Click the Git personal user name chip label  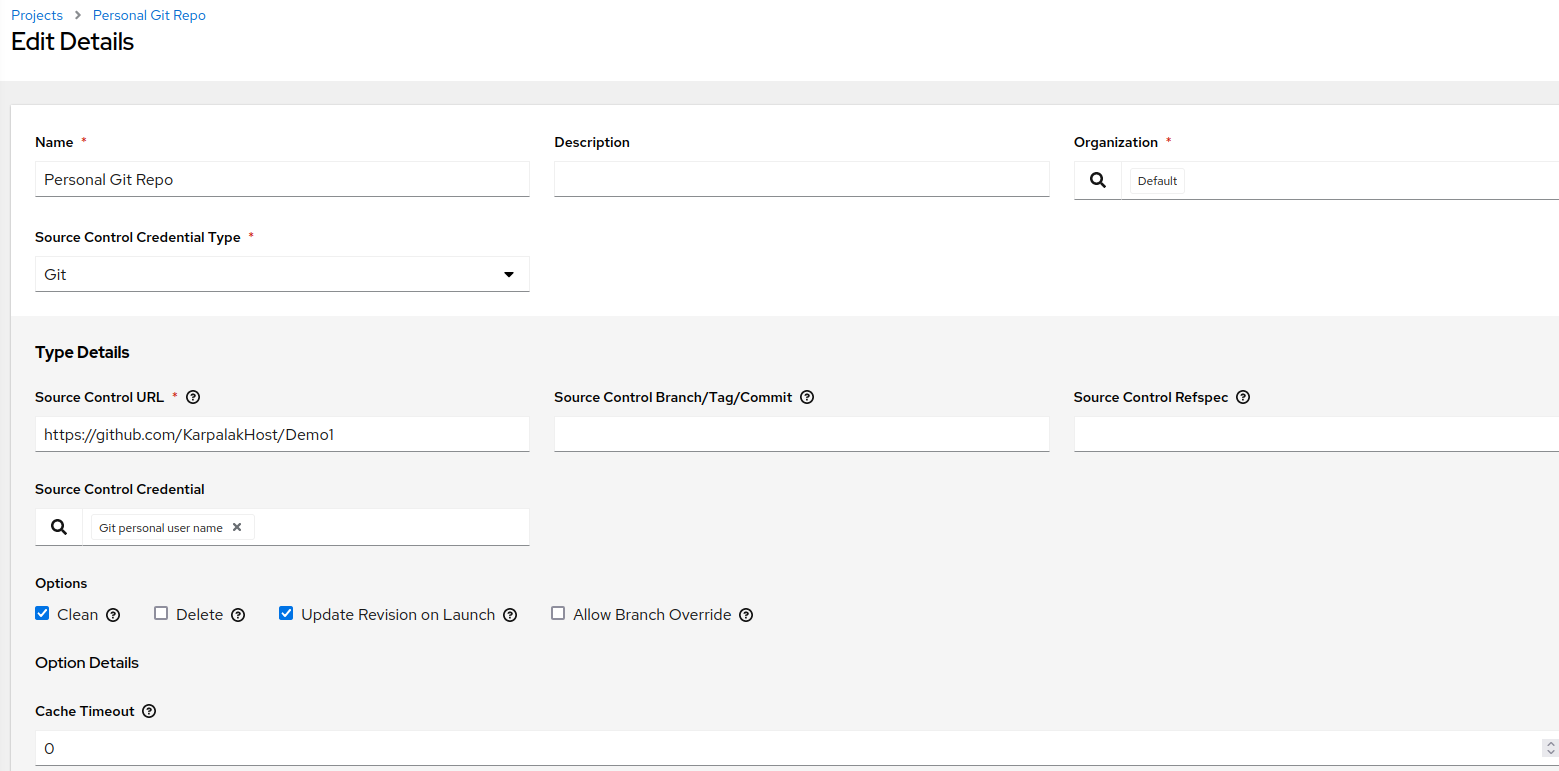click(161, 528)
